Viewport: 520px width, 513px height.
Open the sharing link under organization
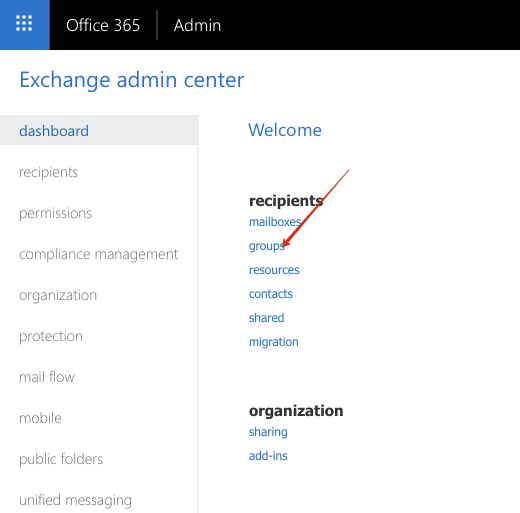[x=268, y=432]
